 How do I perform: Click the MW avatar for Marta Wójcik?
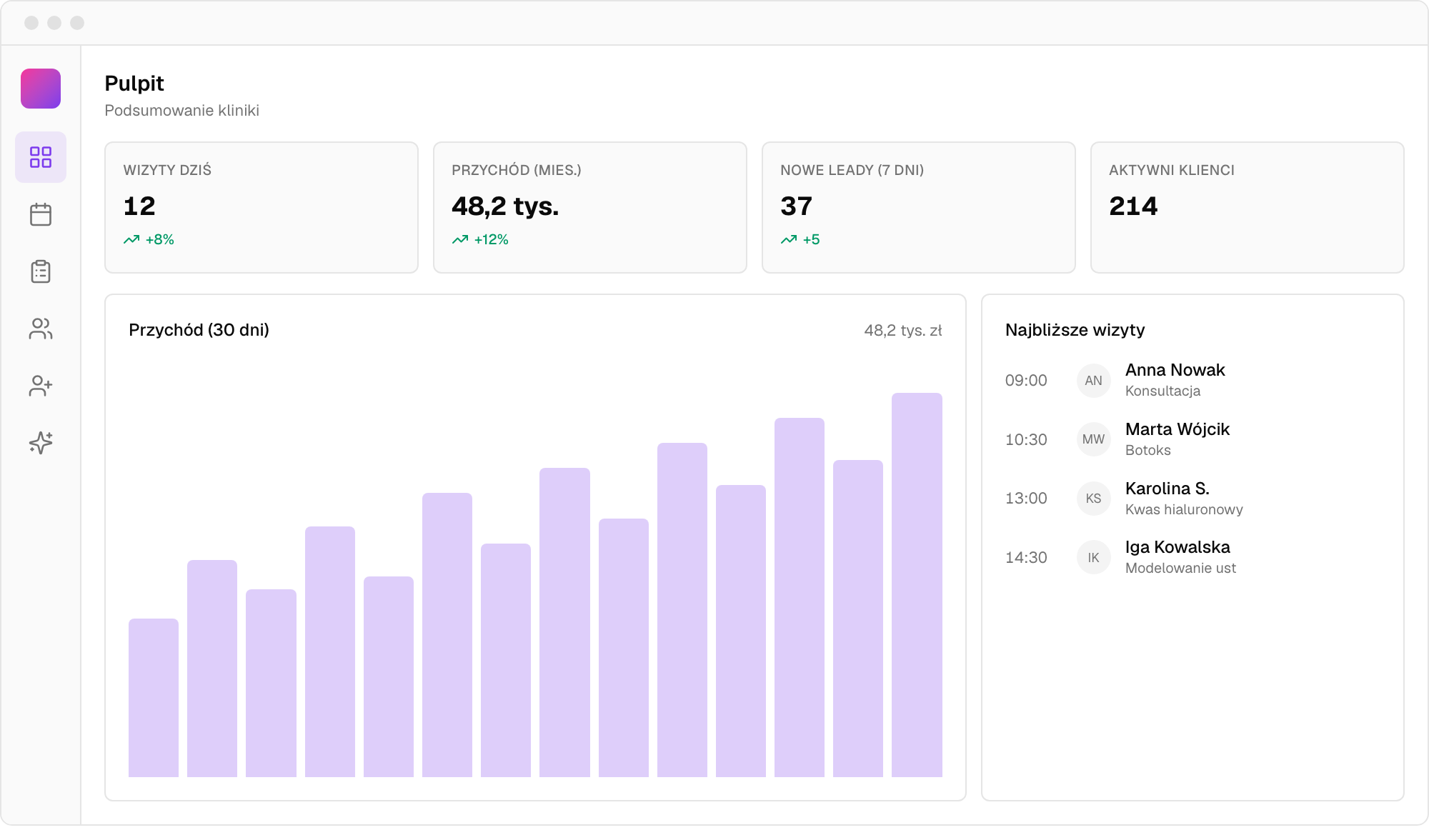pos(1093,439)
